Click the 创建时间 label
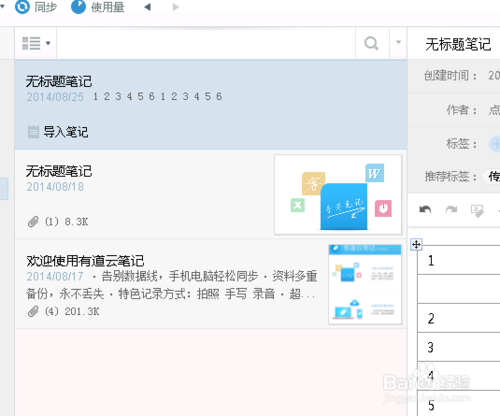 coord(450,76)
